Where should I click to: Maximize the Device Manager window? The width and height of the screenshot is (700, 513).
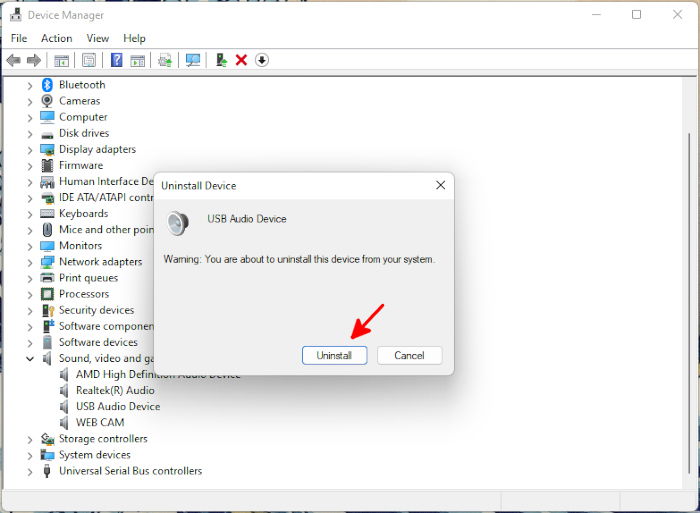(x=637, y=15)
